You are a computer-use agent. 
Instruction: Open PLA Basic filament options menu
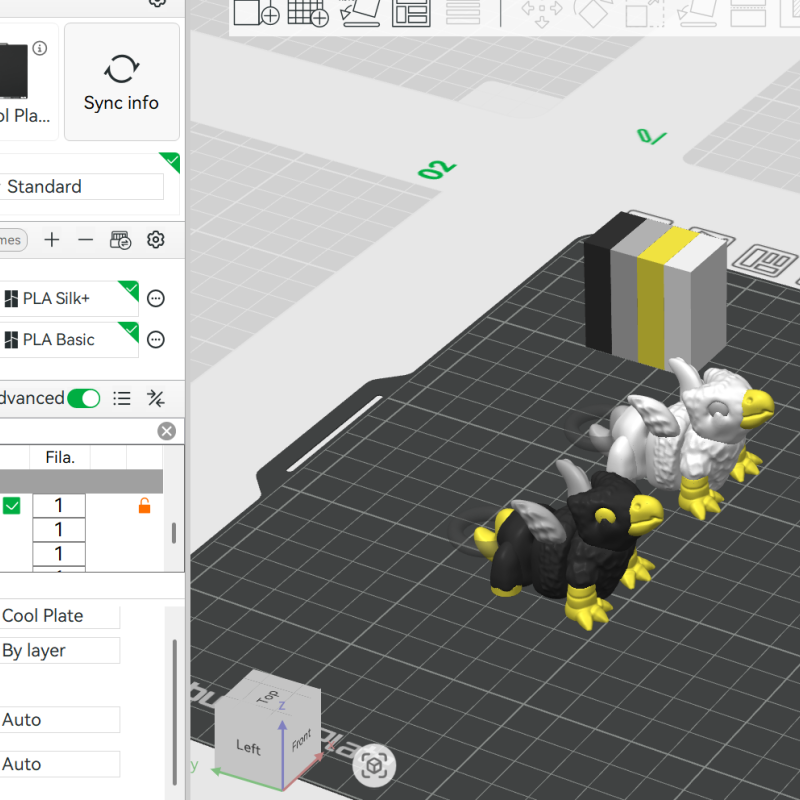[156, 340]
